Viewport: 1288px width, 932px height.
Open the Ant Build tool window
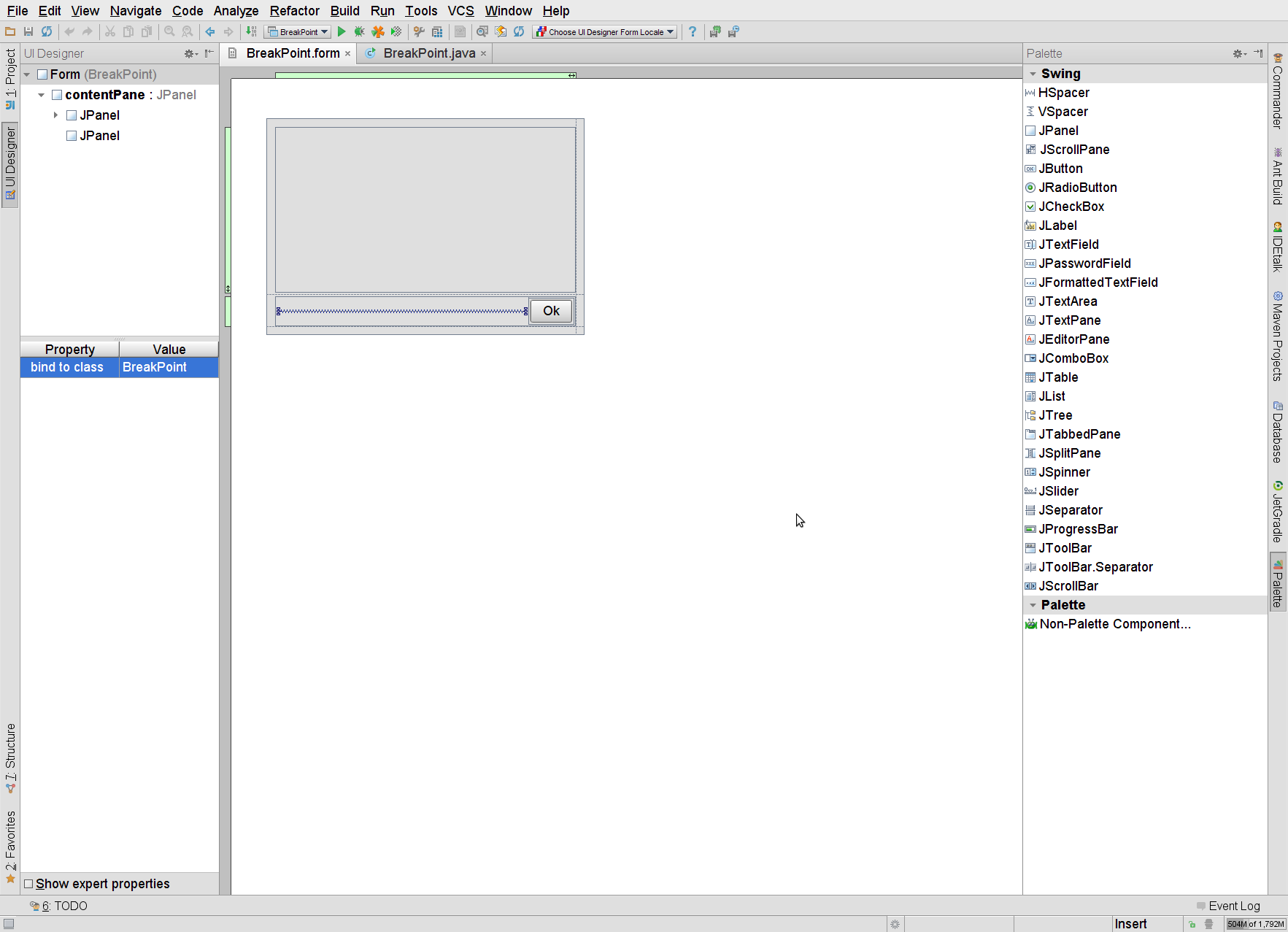coord(1277,174)
